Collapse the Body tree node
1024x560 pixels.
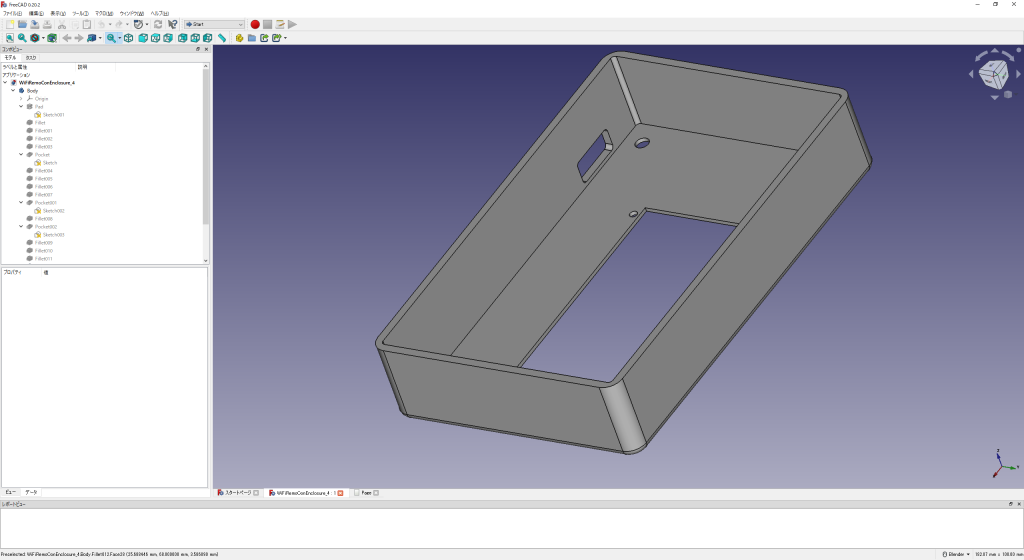coord(13,91)
